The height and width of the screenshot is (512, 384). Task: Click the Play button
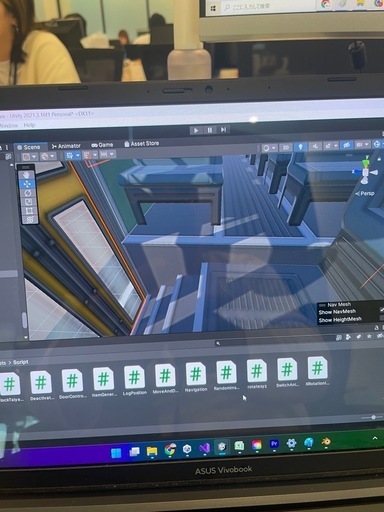[196, 130]
